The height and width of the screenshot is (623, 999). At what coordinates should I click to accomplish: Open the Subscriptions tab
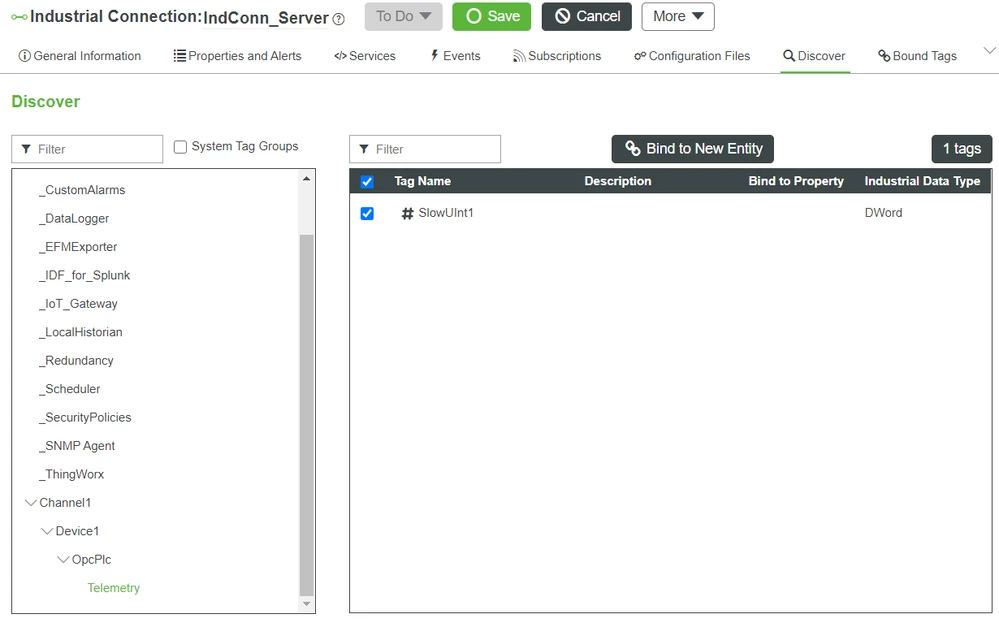coord(557,56)
